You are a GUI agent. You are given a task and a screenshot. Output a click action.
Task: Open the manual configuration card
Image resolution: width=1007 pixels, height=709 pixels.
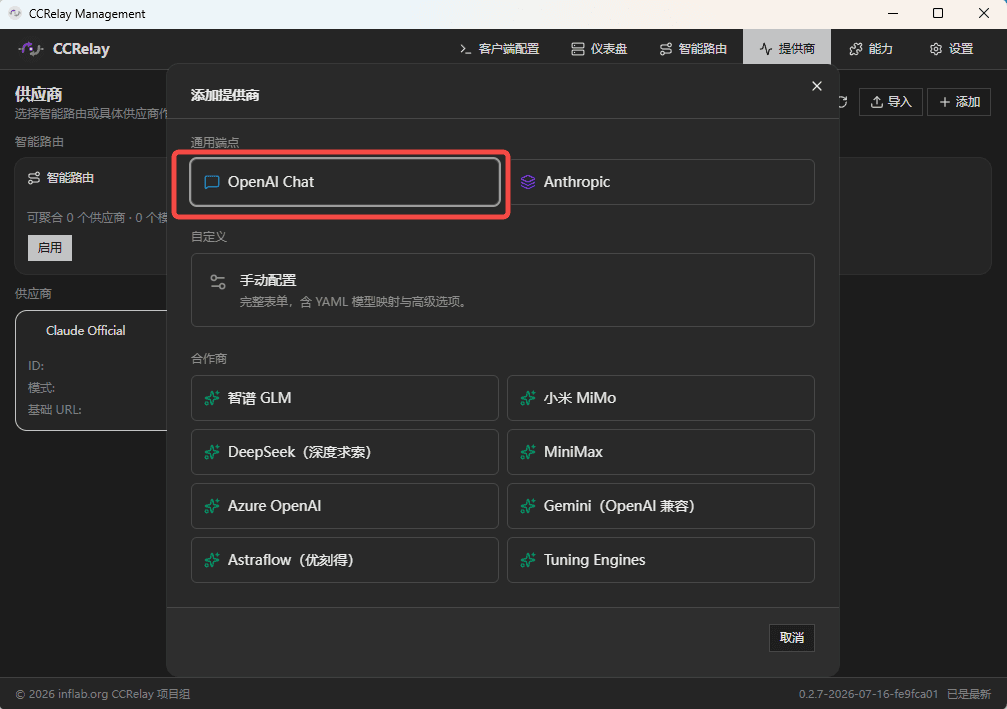pyautogui.click(x=503, y=290)
